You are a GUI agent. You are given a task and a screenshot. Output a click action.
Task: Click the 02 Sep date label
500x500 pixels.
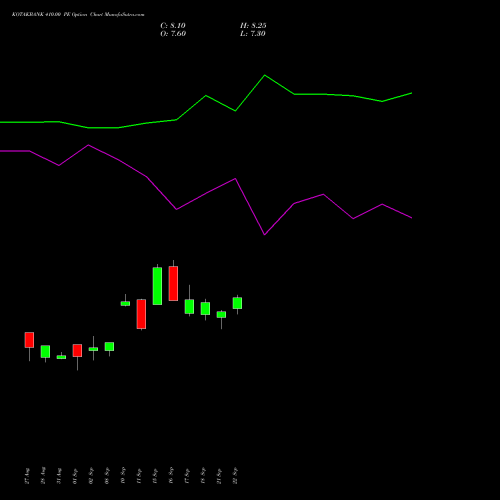(91, 476)
